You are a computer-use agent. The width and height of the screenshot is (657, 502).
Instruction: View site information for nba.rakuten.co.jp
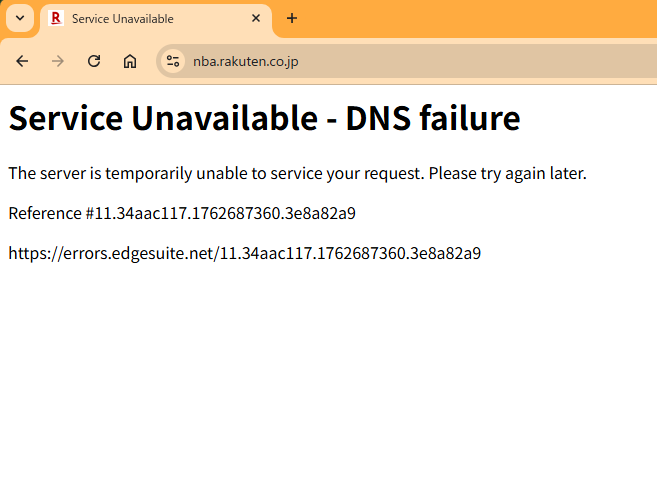pos(173,61)
